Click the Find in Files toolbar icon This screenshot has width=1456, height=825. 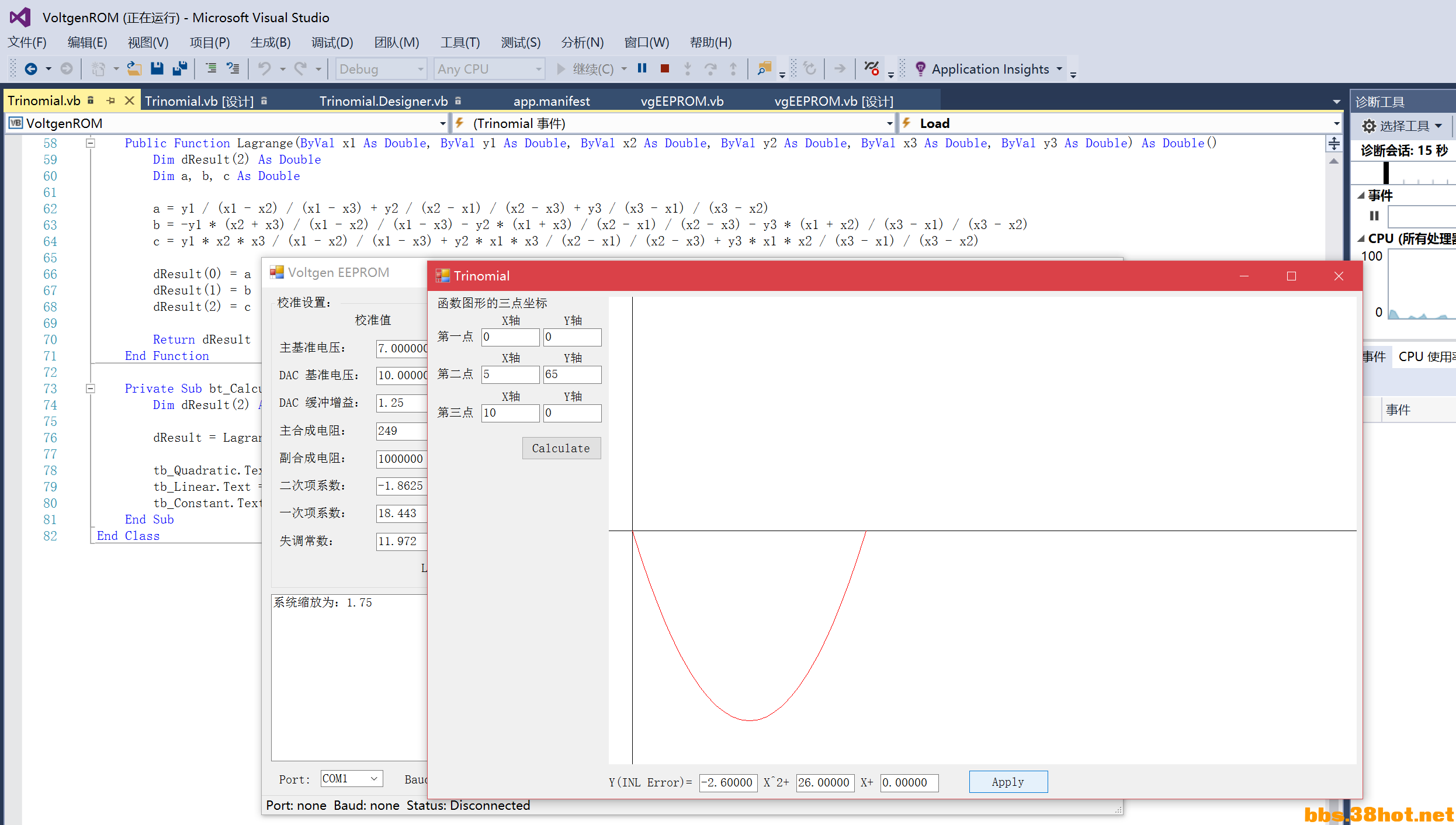pos(764,69)
